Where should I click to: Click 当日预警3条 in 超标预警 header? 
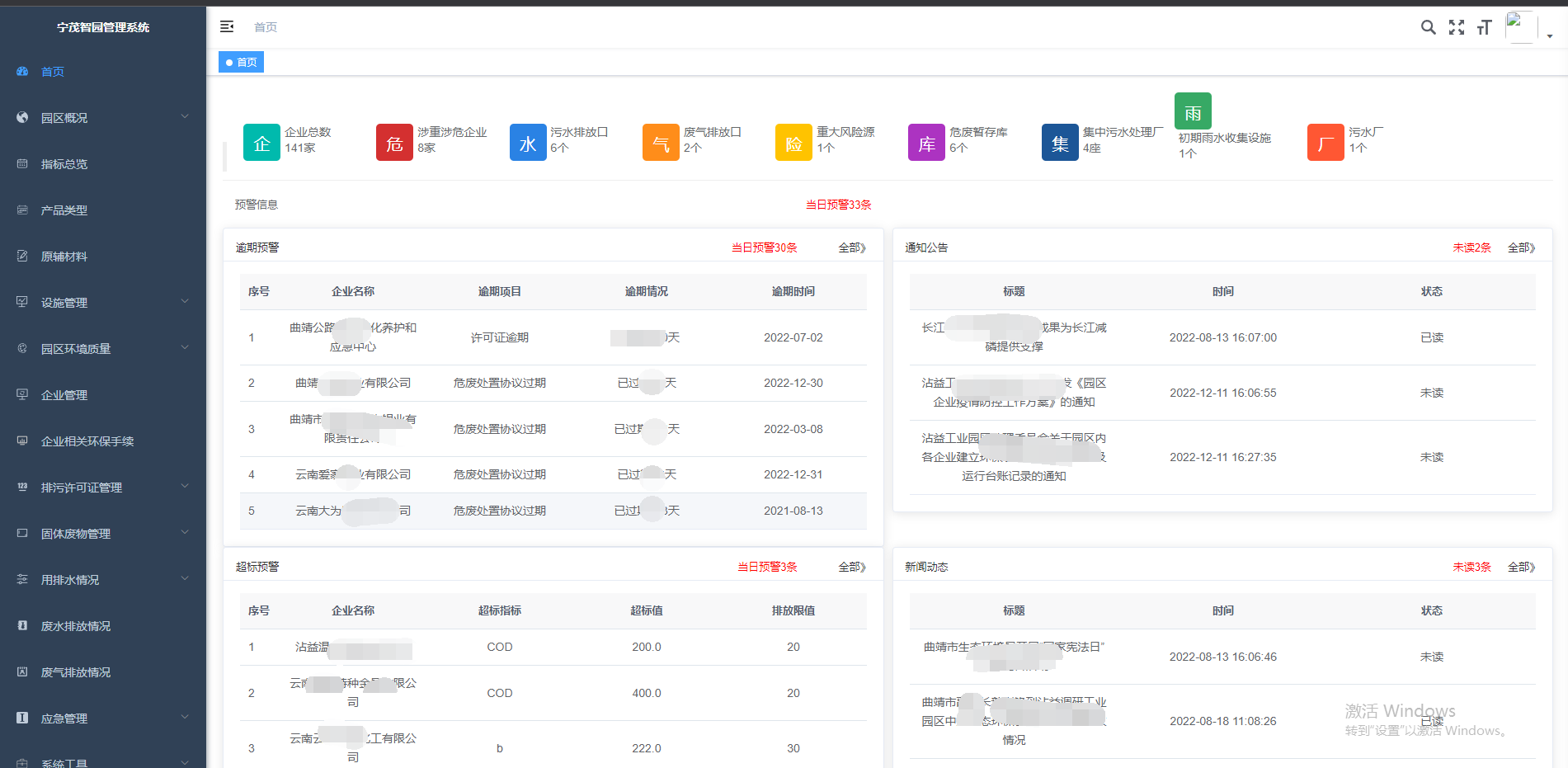767,567
